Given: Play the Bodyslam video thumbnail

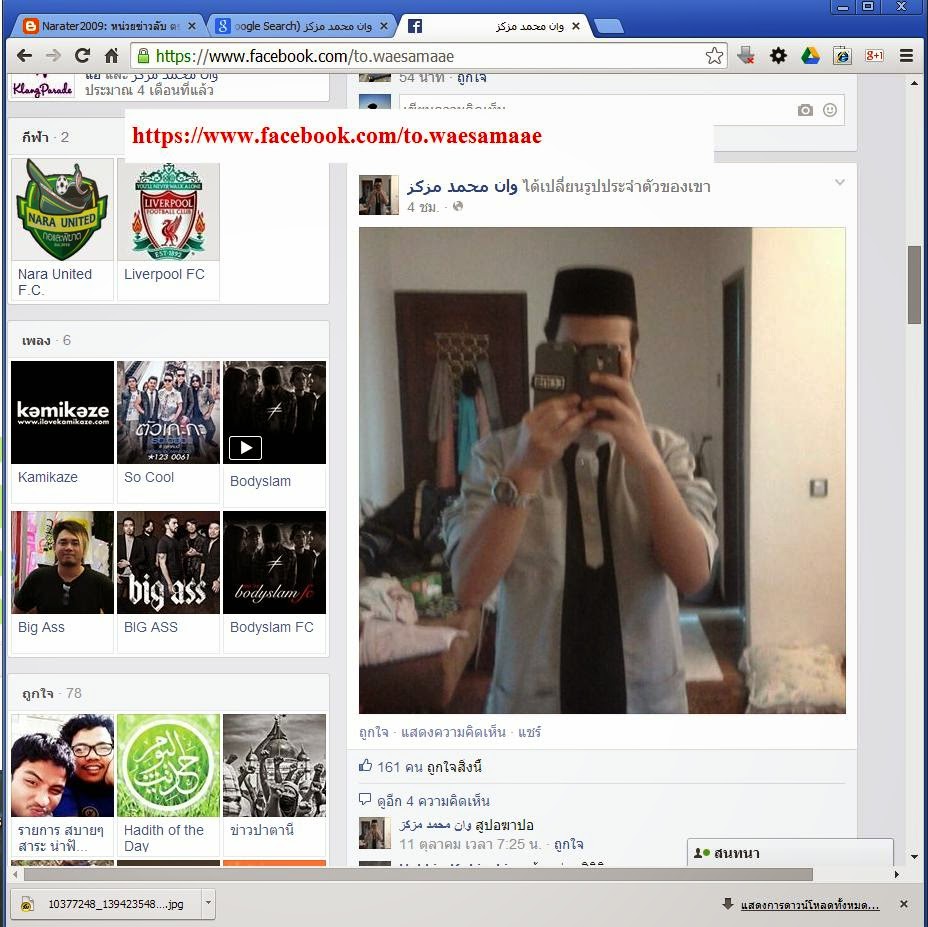Looking at the screenshot, I should pos(246,448).
